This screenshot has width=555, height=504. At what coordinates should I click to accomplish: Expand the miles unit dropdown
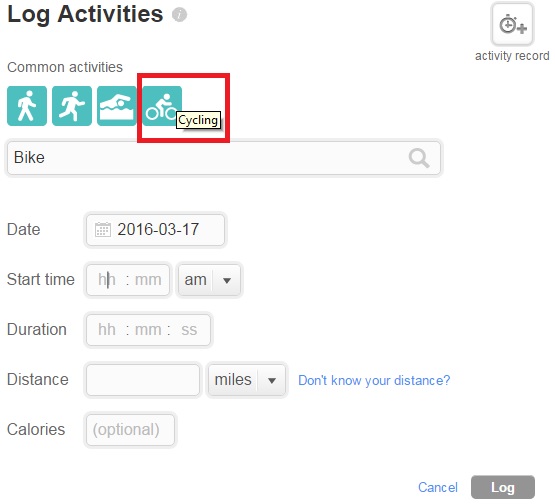[x=247, y=380]
